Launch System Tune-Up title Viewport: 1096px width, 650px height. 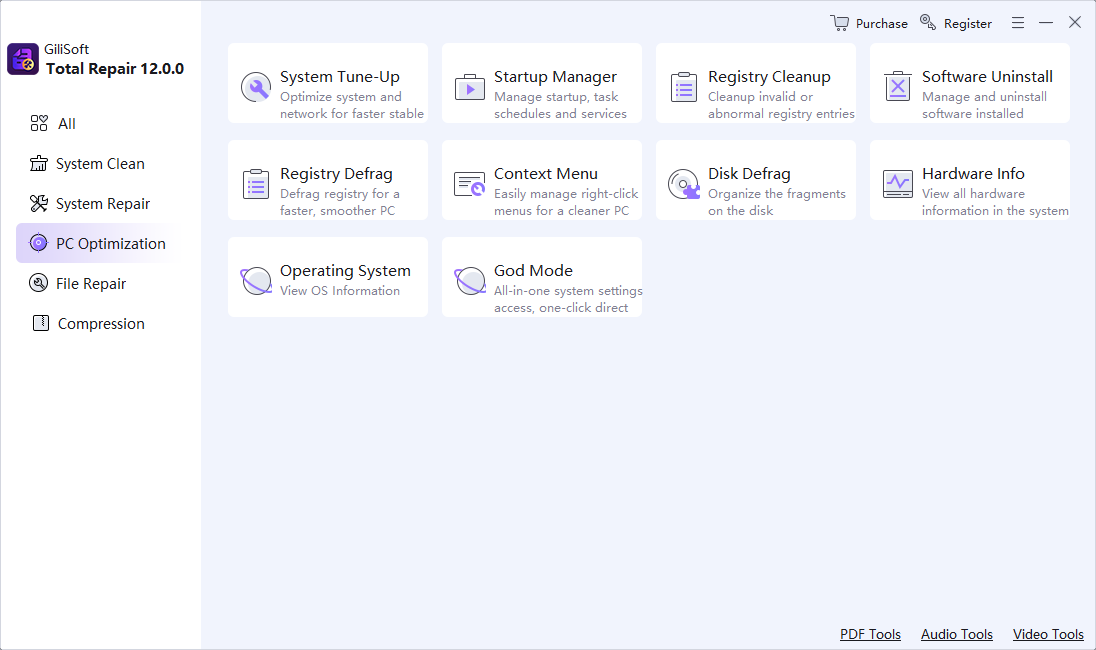tap(340, 77)
